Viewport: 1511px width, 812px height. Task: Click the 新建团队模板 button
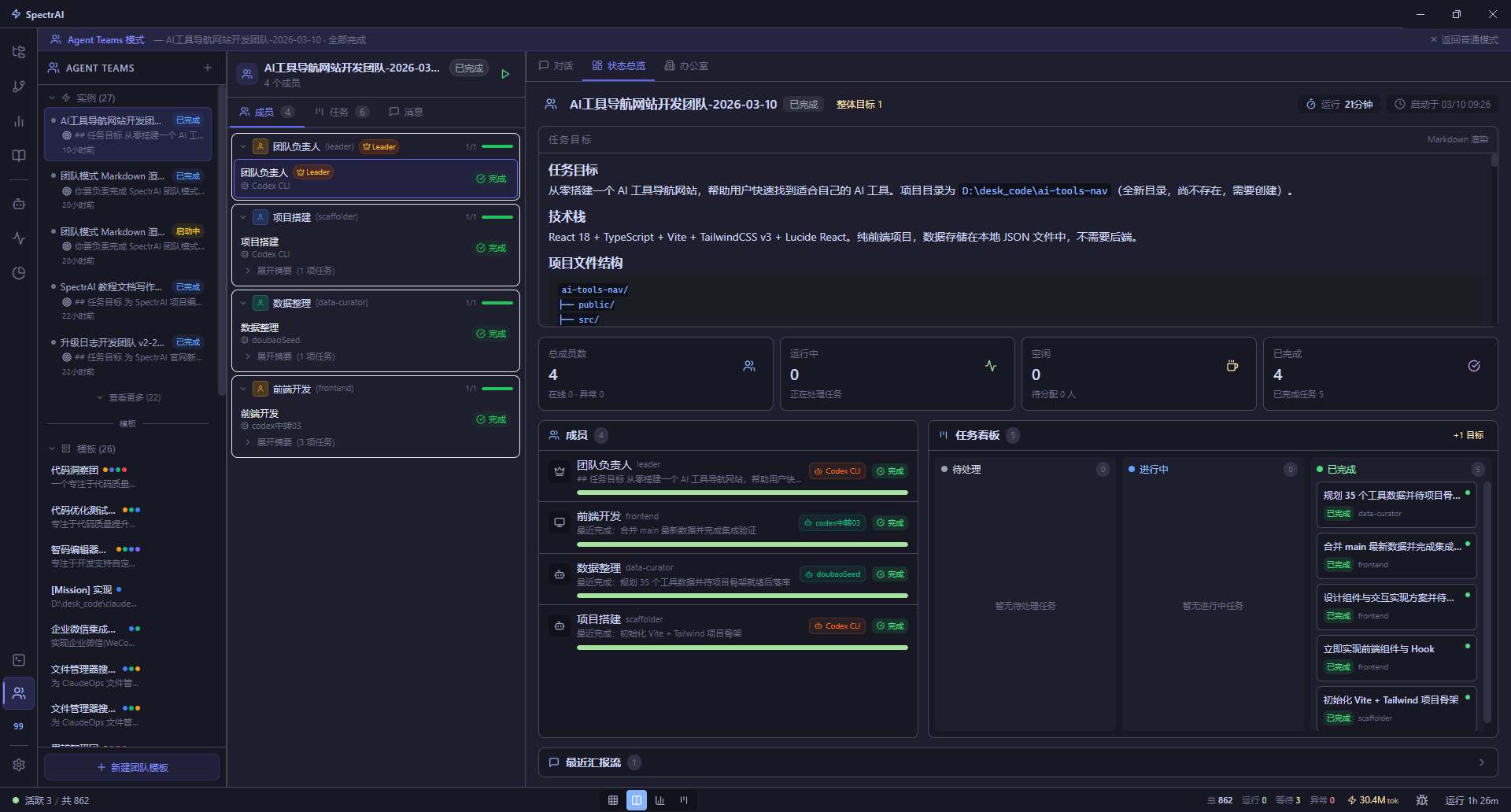(x=131, y=767)
